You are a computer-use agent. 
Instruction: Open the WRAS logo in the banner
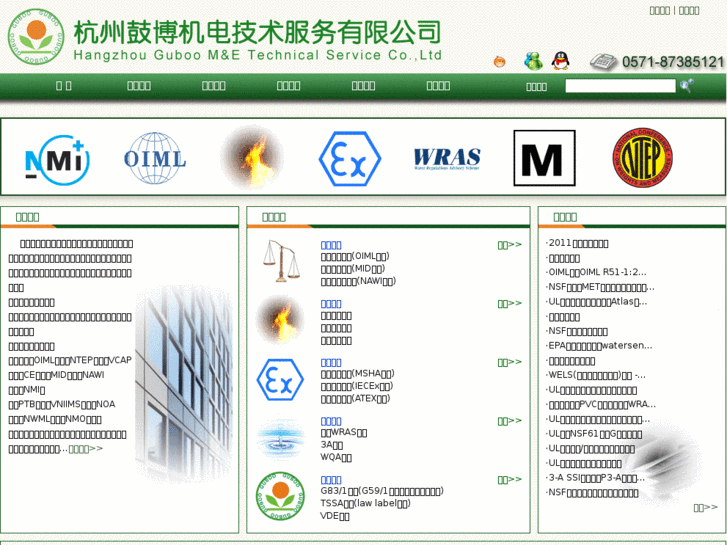tap(447, 159)
